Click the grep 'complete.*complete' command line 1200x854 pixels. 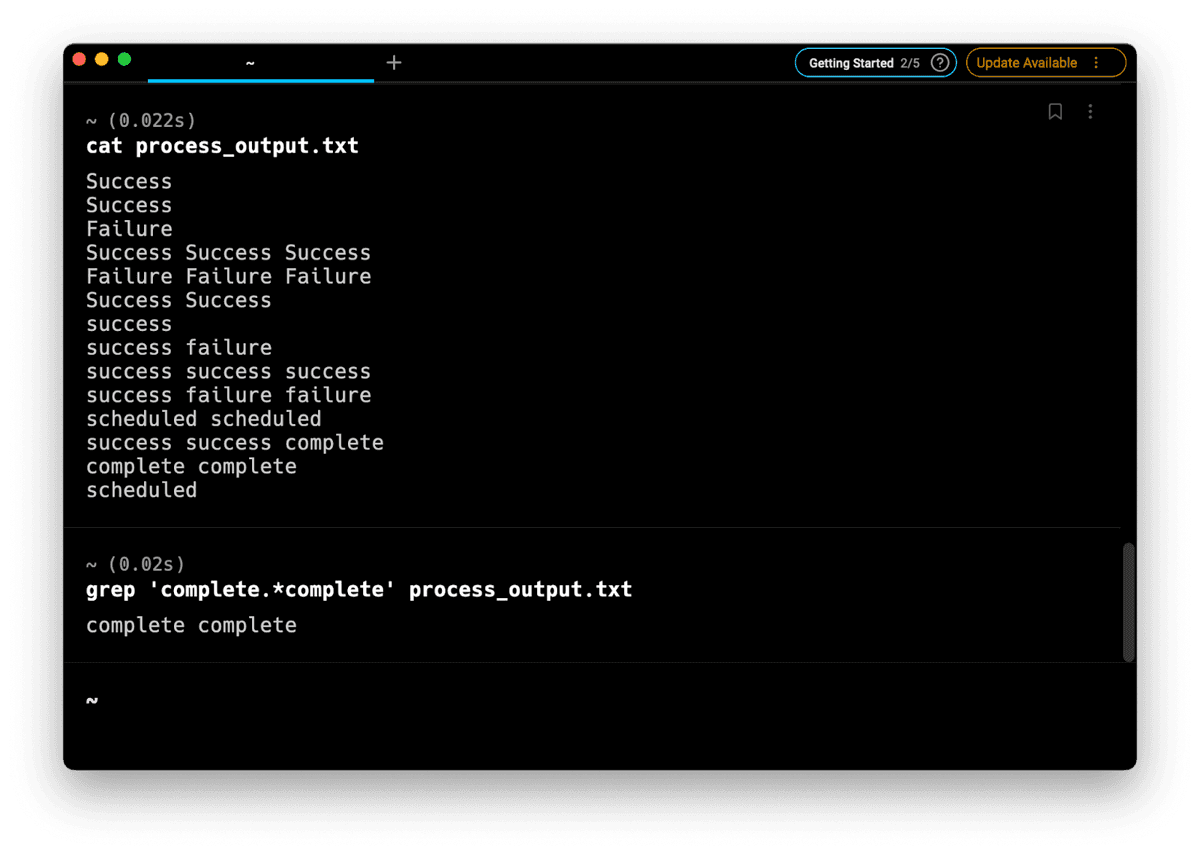click(x=359, y=589)
